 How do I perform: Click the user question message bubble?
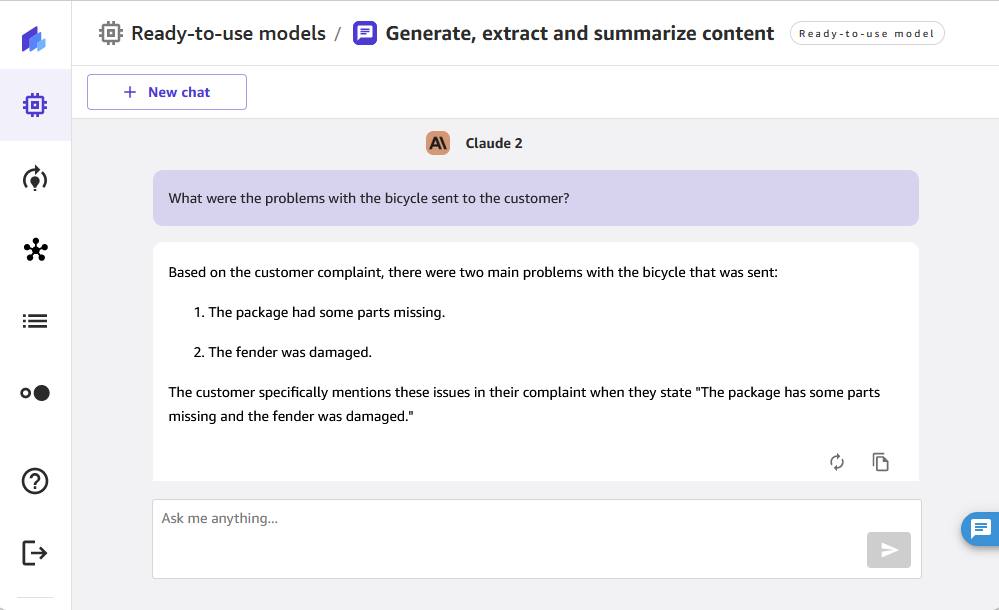pos(535,198)
